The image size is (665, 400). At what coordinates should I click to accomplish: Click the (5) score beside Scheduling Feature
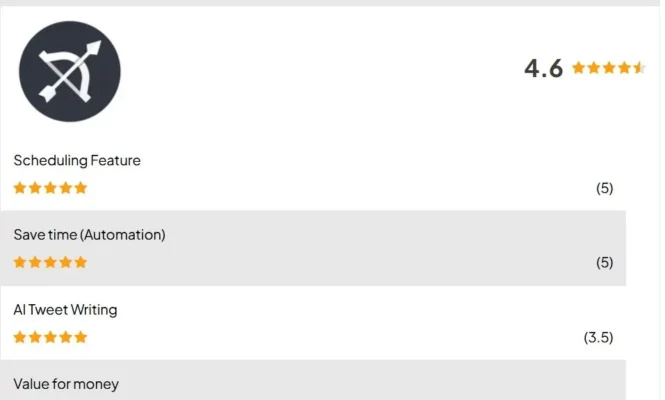pyautogui.click(x=604, y=188)
